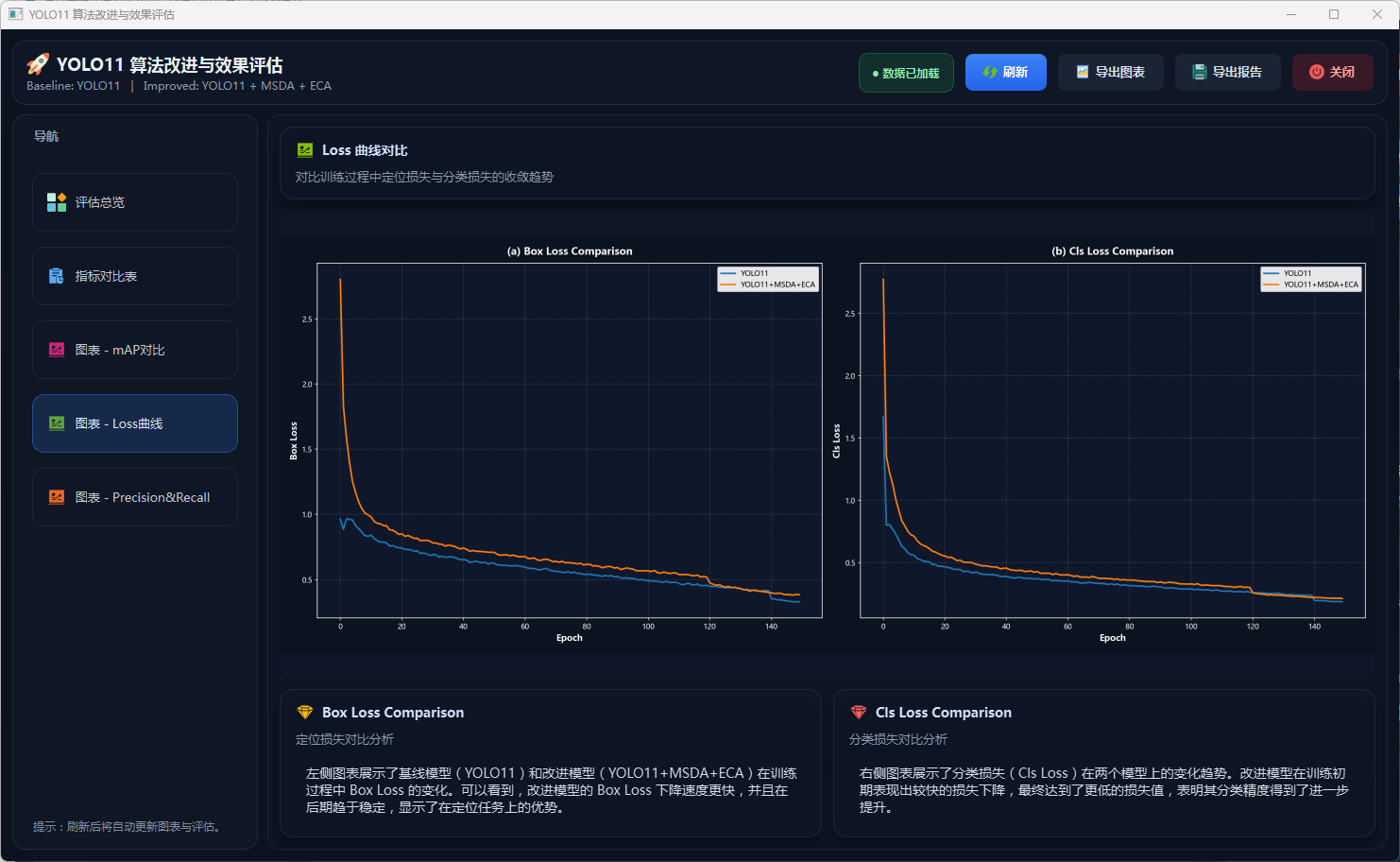
Task: Click the green Loss曲线 chart icon
Action: tap(57, 423)
